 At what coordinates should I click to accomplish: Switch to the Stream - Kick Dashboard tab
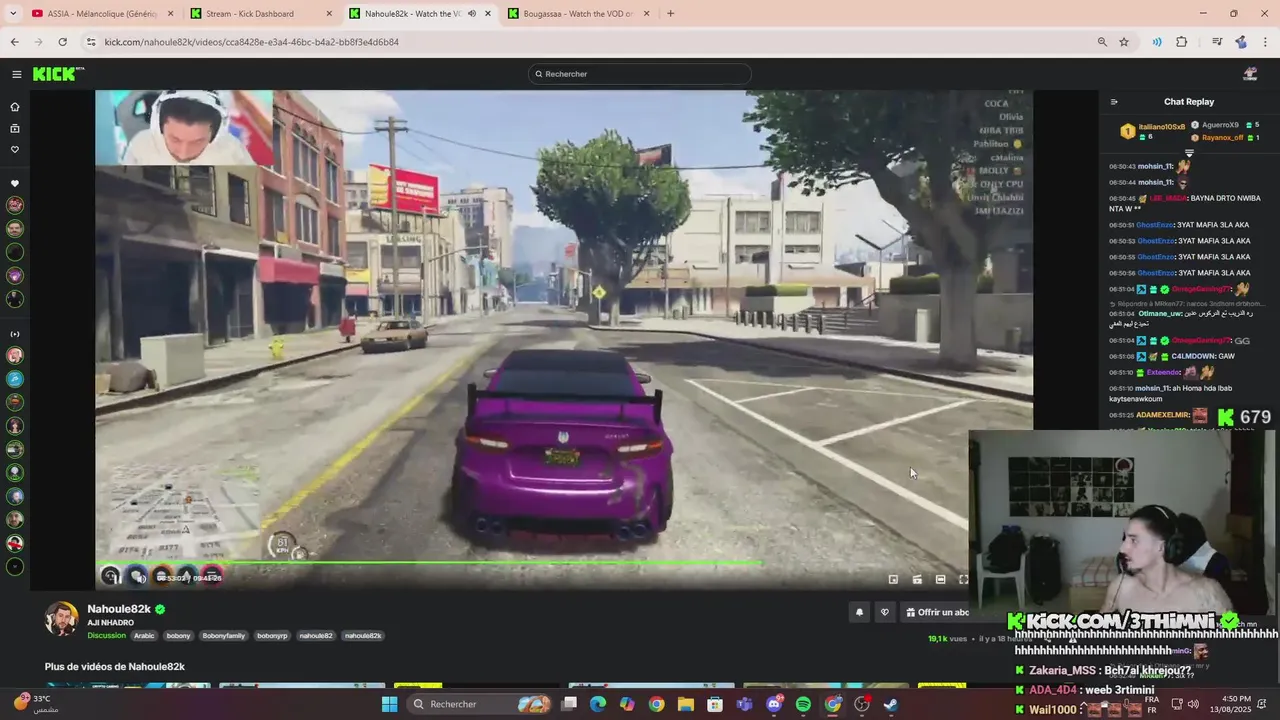pyautogui.click(x=261, y=14)
